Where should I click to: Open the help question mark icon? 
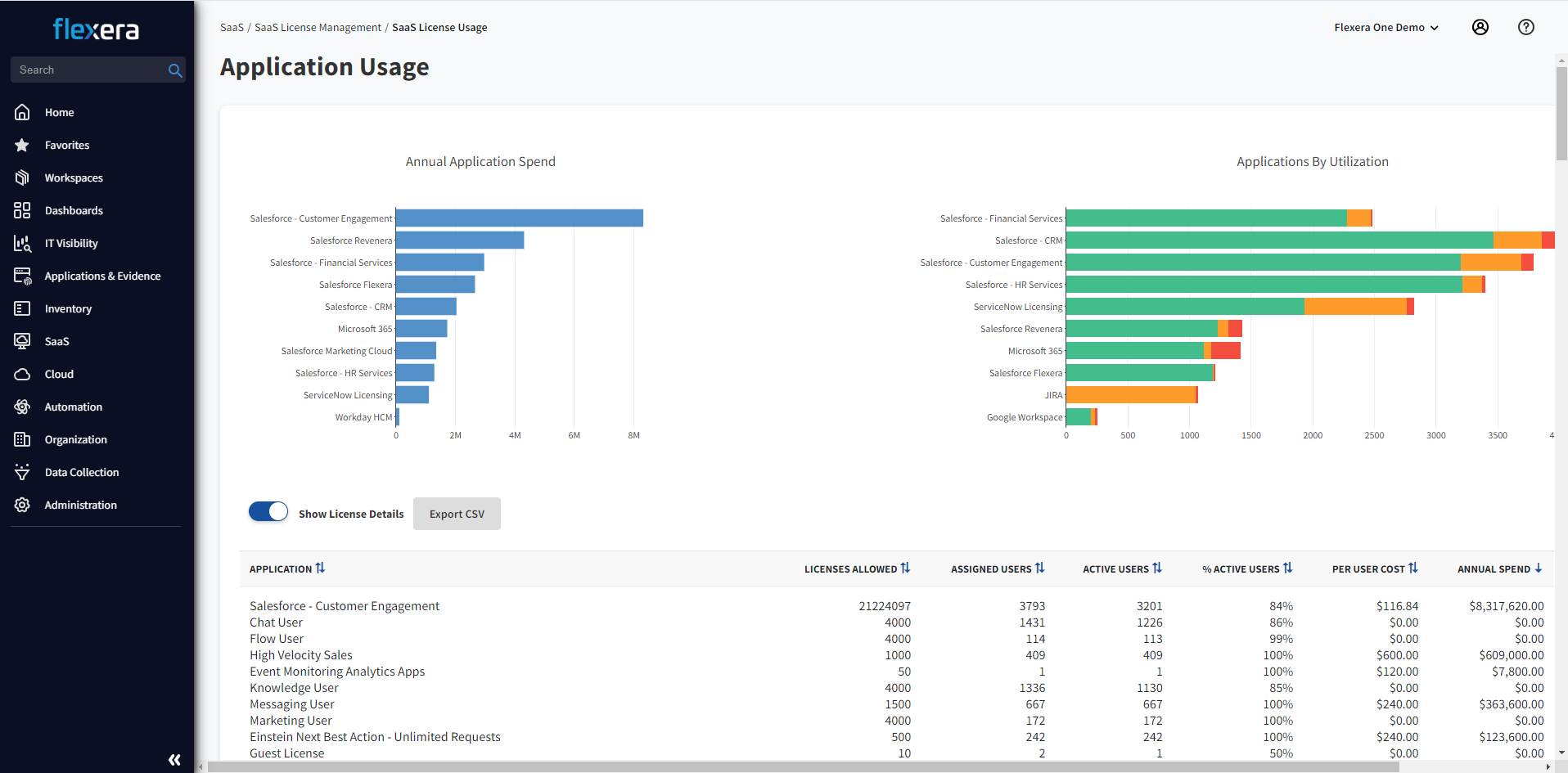click(x=1525, y=27)
